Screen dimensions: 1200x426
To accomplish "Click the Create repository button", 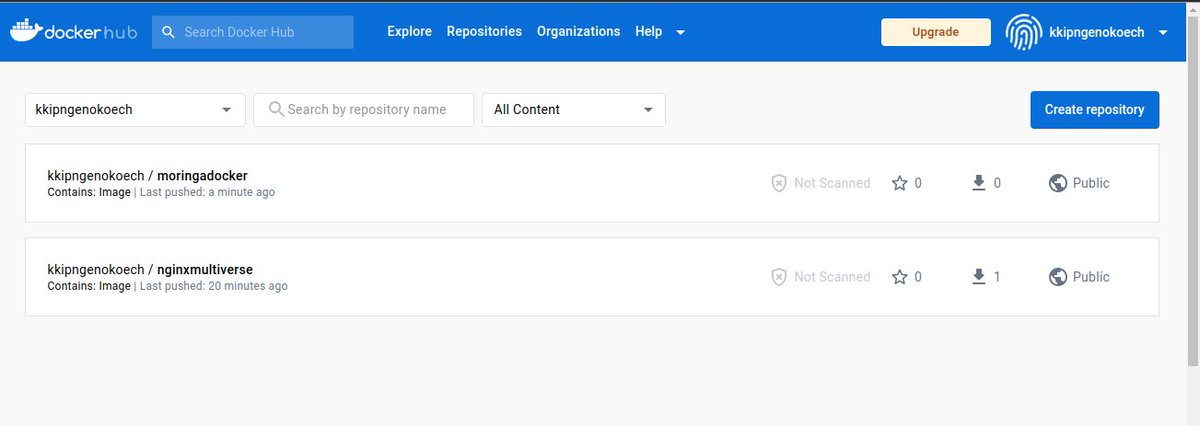I will point(1094,110).
